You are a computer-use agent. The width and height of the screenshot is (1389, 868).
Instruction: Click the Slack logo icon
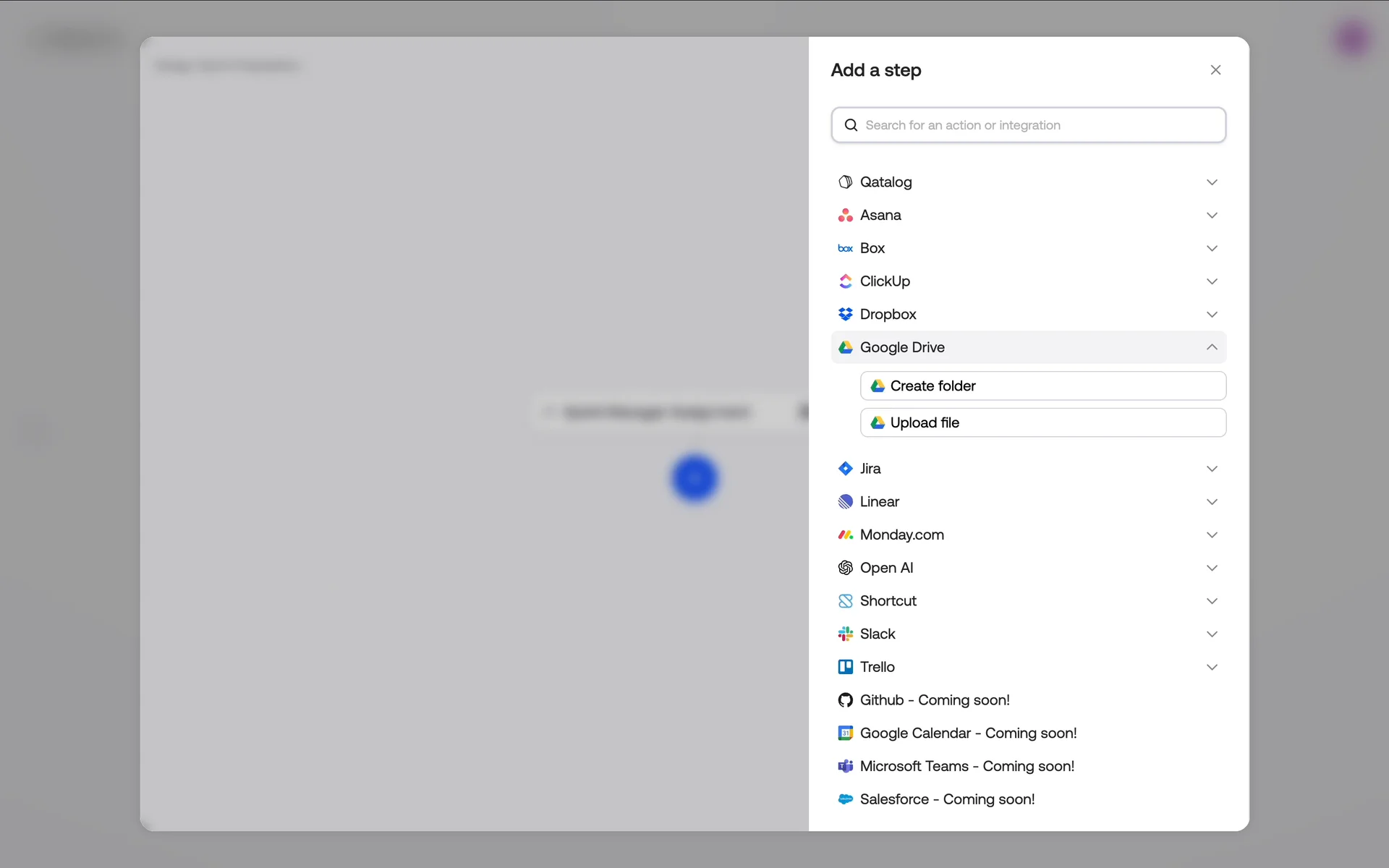click(x=845, y=634)
